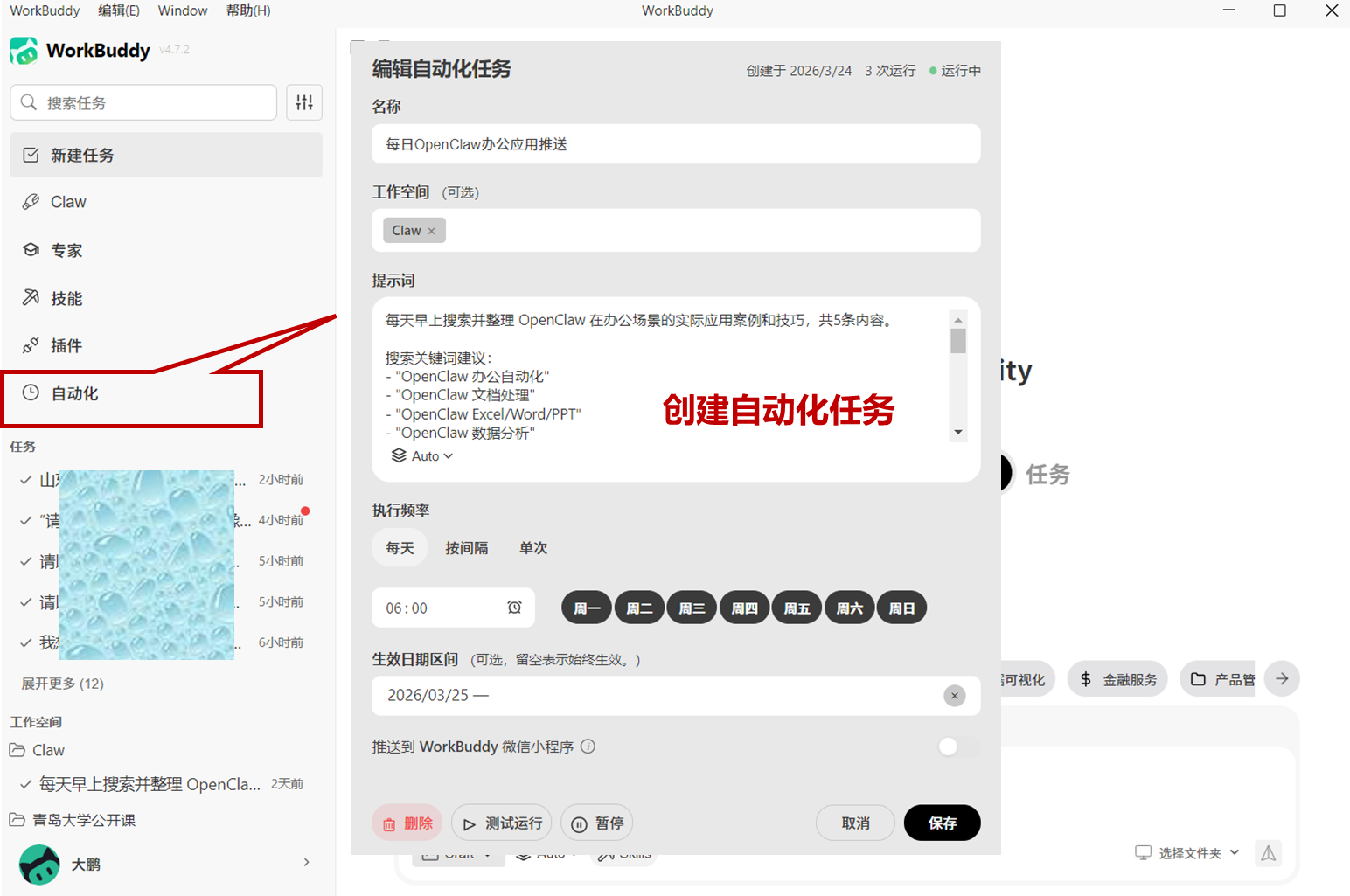The width and height of the screenshot is (1350, 896).
Task: Expand more tasks with 展开更多 (12)
Action: pyautogui.click(x=62, y=684)
